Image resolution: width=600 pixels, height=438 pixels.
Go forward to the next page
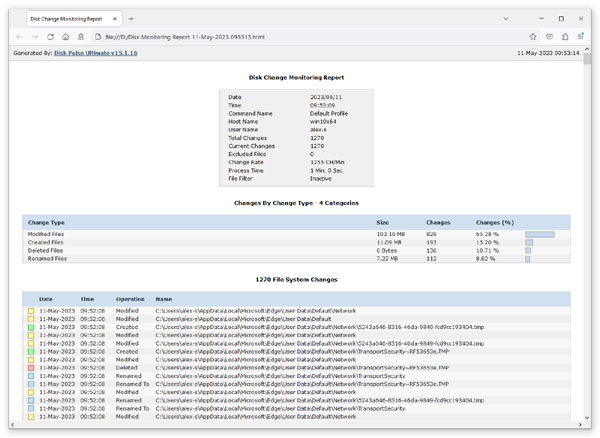point(35,37)
